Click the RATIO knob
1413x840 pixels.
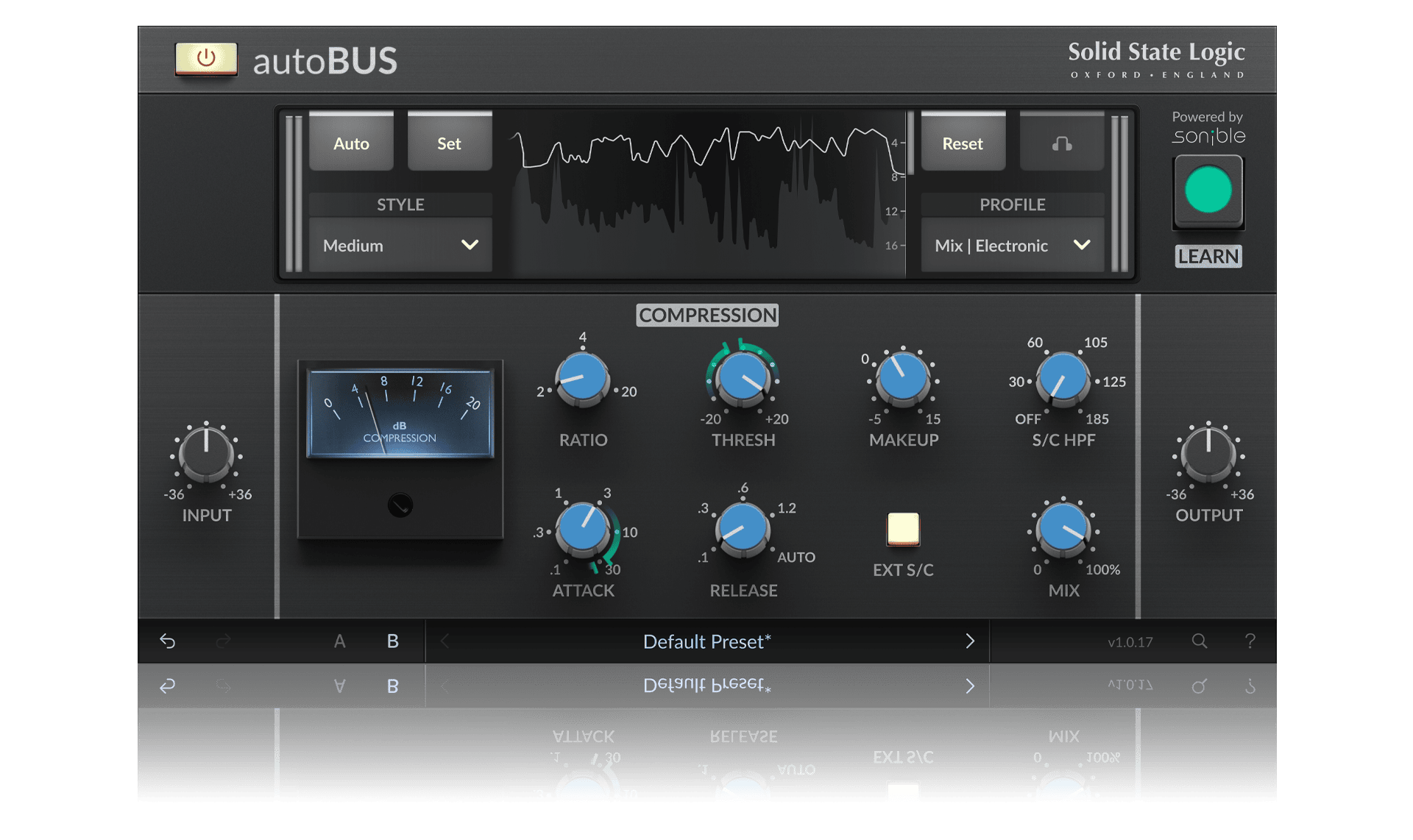click(582, 379)
